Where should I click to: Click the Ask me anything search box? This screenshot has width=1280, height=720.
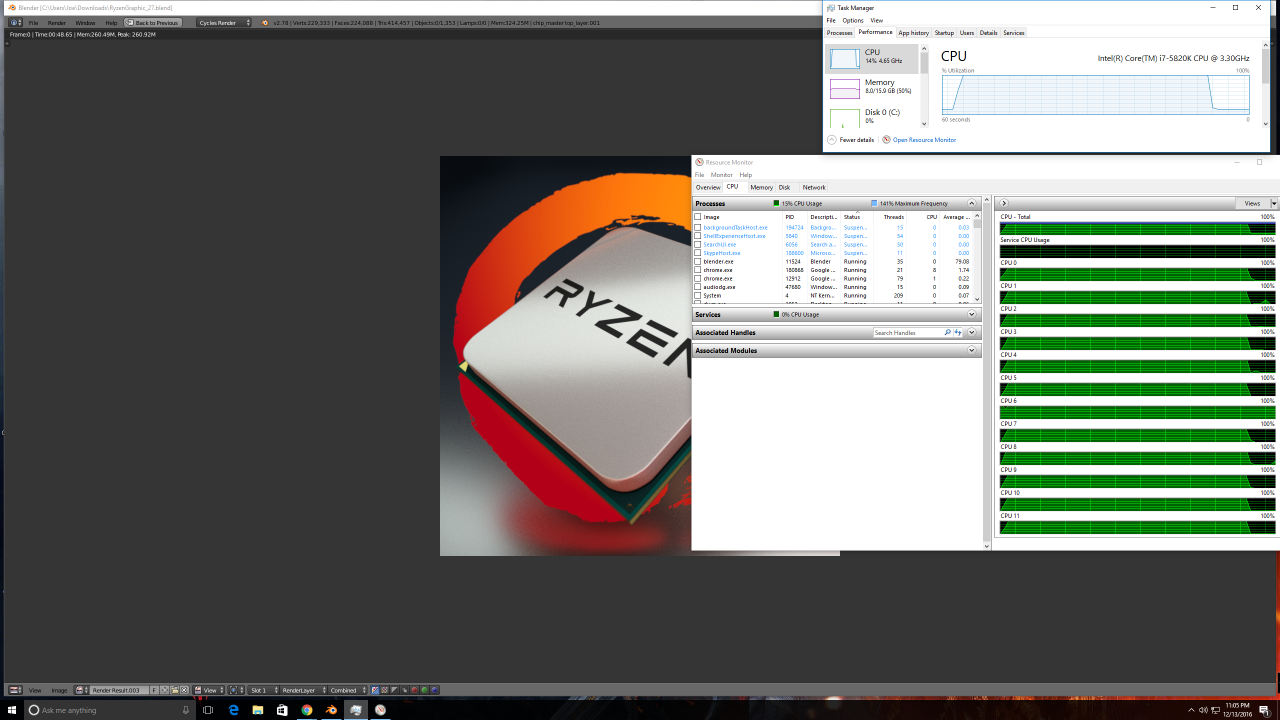(x=108, y=710)
